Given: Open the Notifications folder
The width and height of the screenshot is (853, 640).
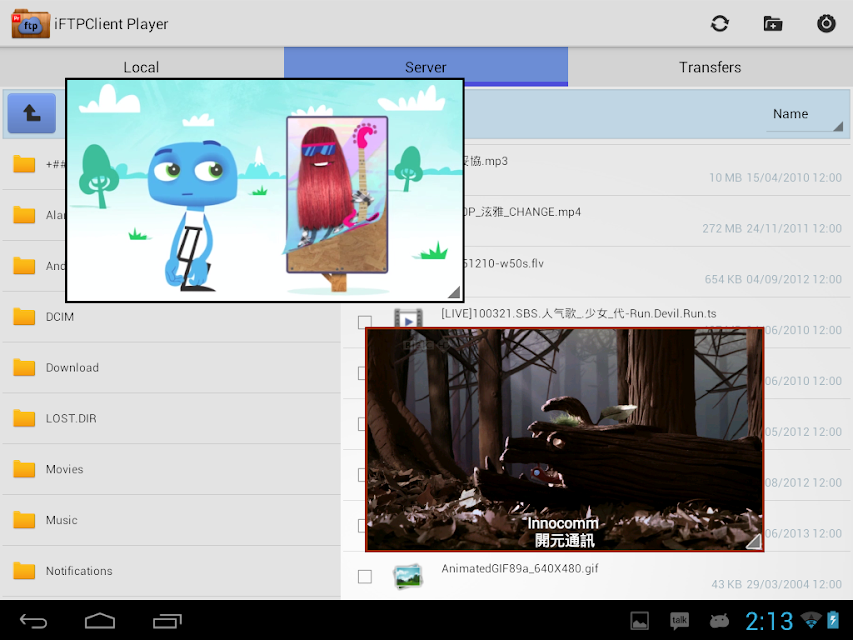Looking at the screenshot, I should (x=171, y=571).
